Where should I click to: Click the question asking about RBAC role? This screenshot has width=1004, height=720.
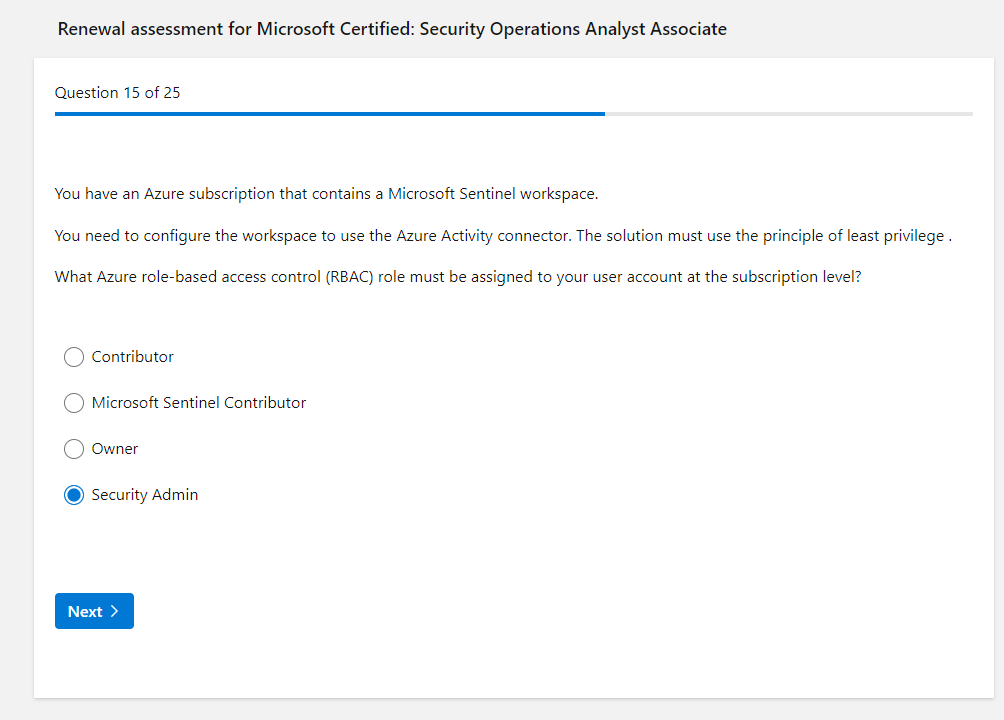(x=458, y=277)
